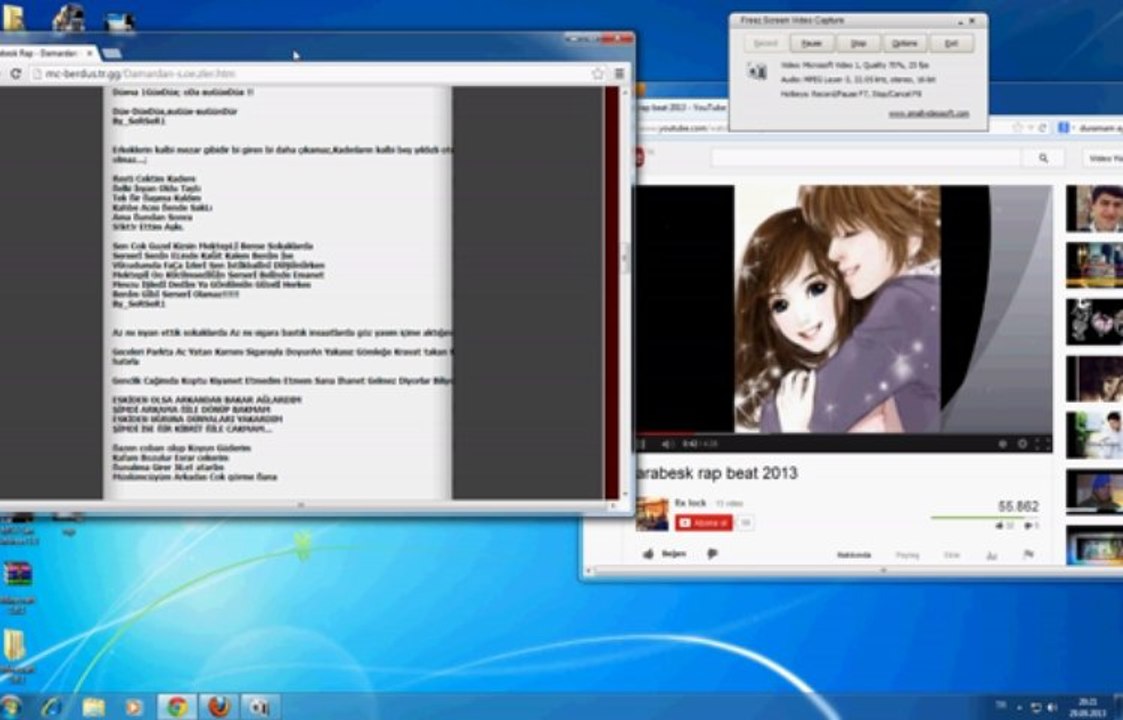Open the Paylaş tab under the video
Screen dimensions: 1123x720
907,555
